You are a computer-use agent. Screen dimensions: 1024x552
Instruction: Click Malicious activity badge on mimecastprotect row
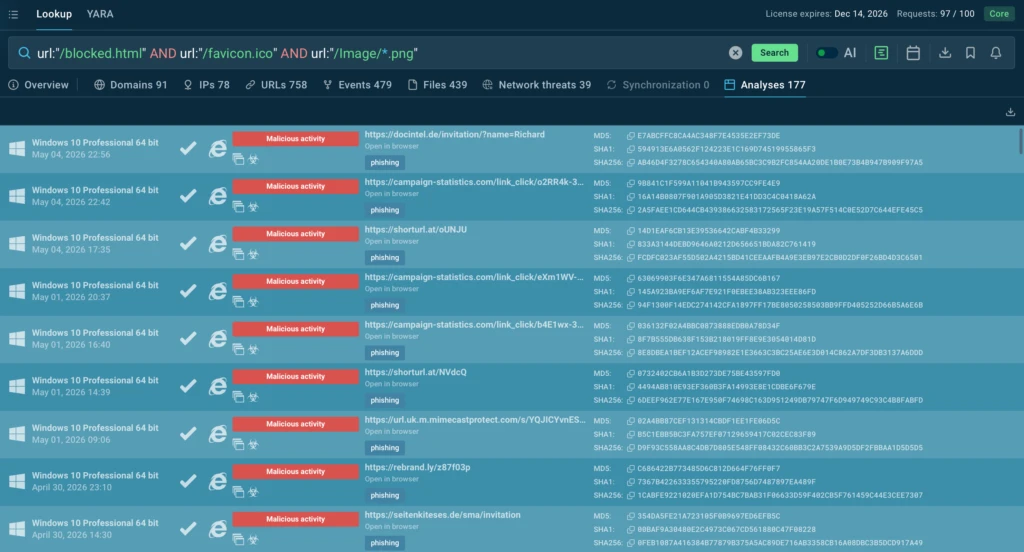(x=295, y=424)
